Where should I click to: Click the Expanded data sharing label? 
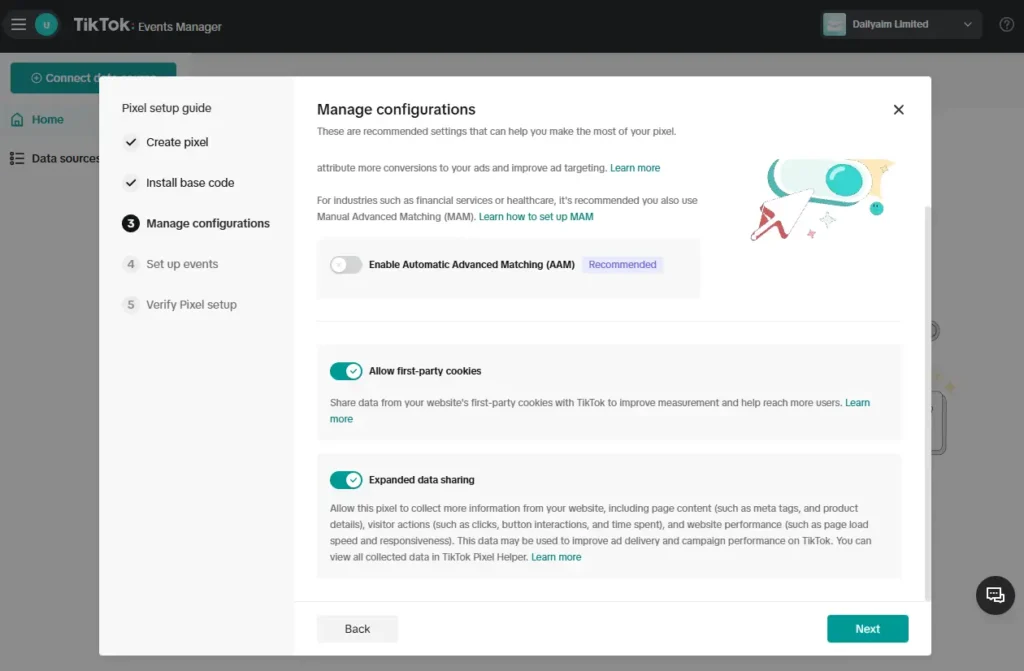(x=422, y=480)
